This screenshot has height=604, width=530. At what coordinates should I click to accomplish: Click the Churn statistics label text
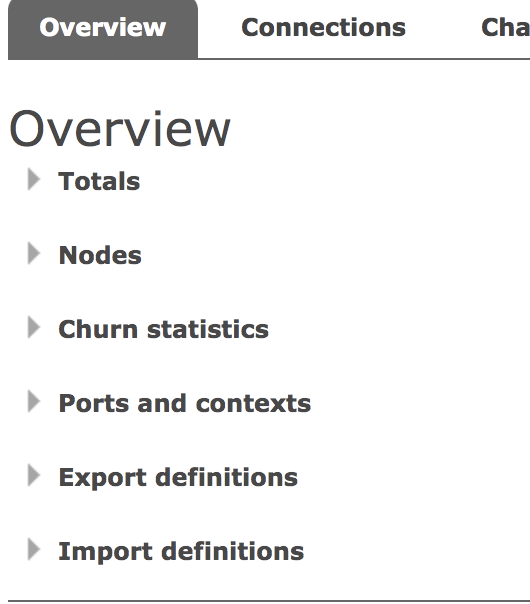[163, 329]
